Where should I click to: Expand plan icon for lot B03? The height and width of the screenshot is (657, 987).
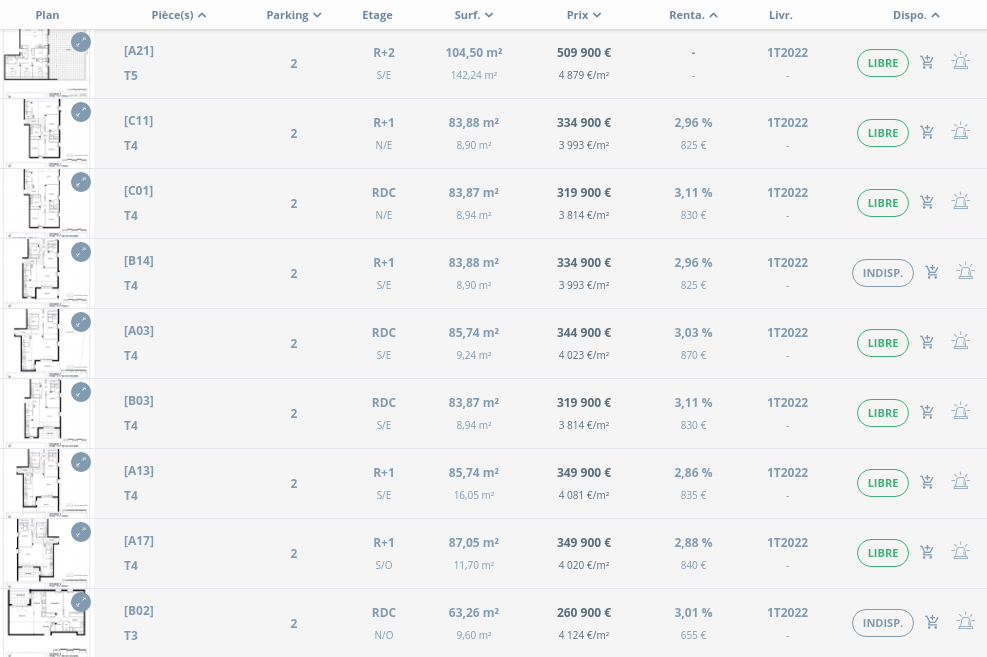[81, 392]
